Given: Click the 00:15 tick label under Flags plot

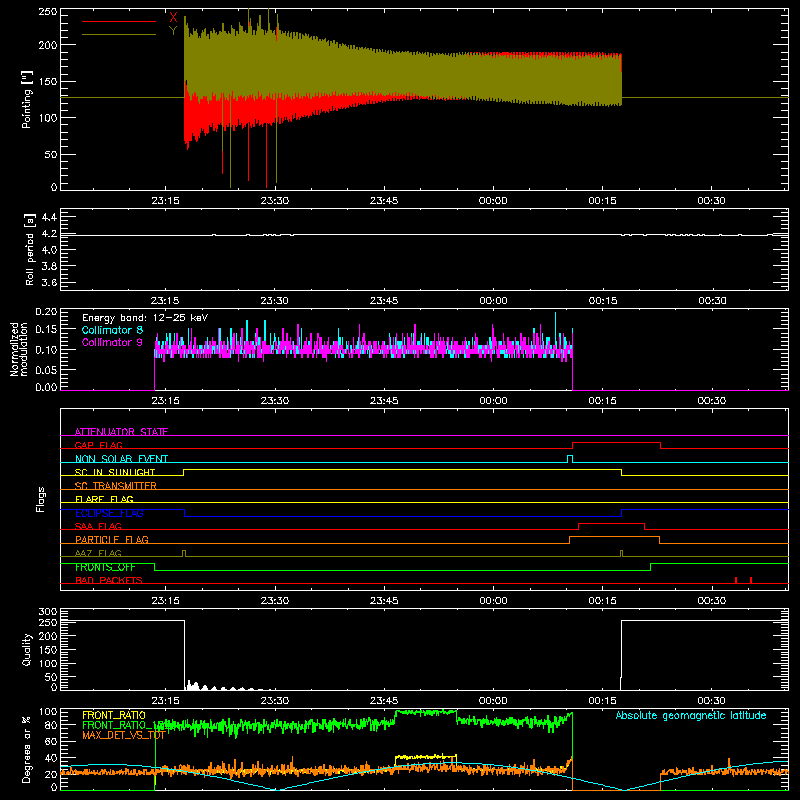Looking at the screenshot, I should click(603, 601).
